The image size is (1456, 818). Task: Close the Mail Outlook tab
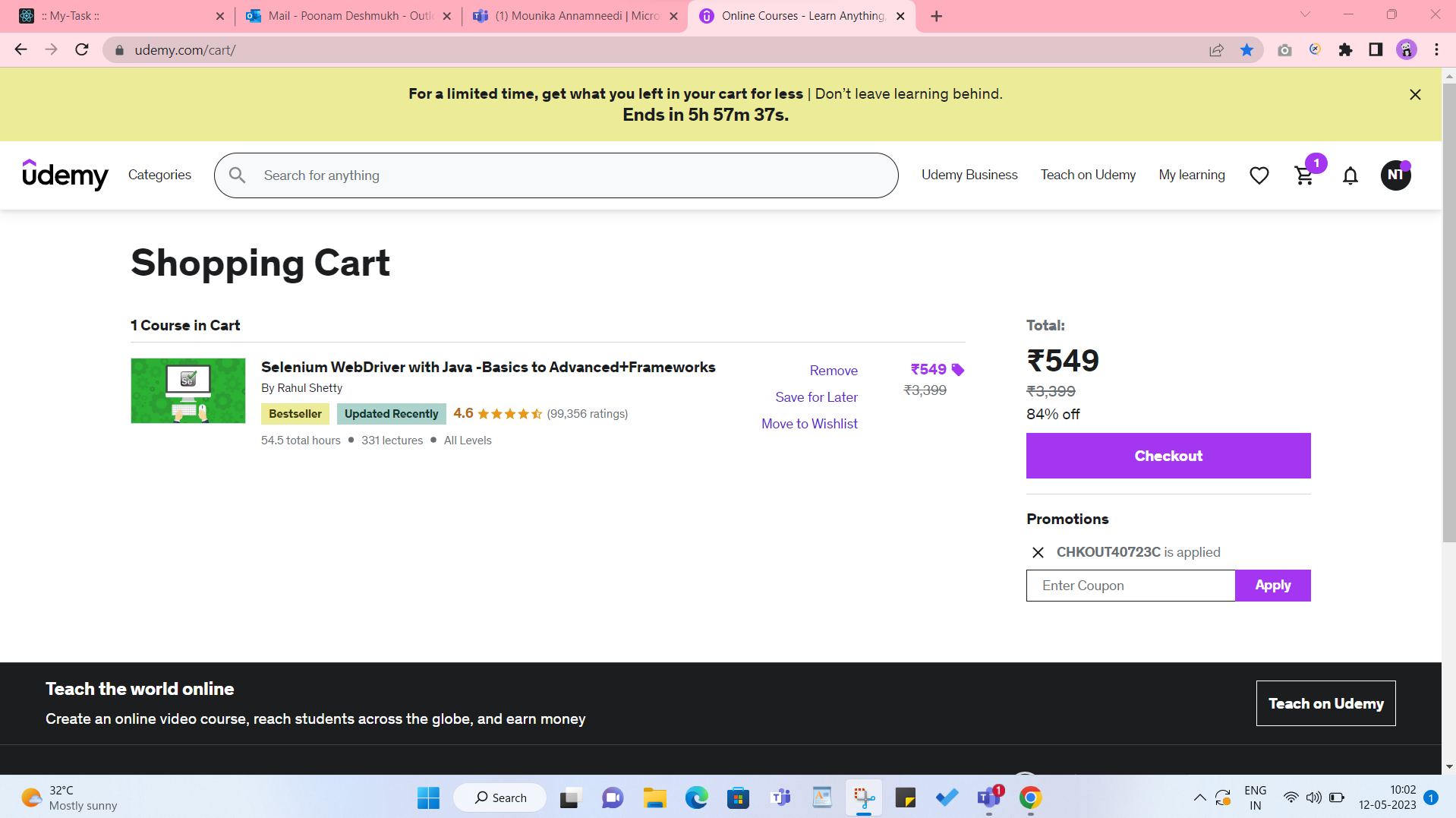(446, 16)
